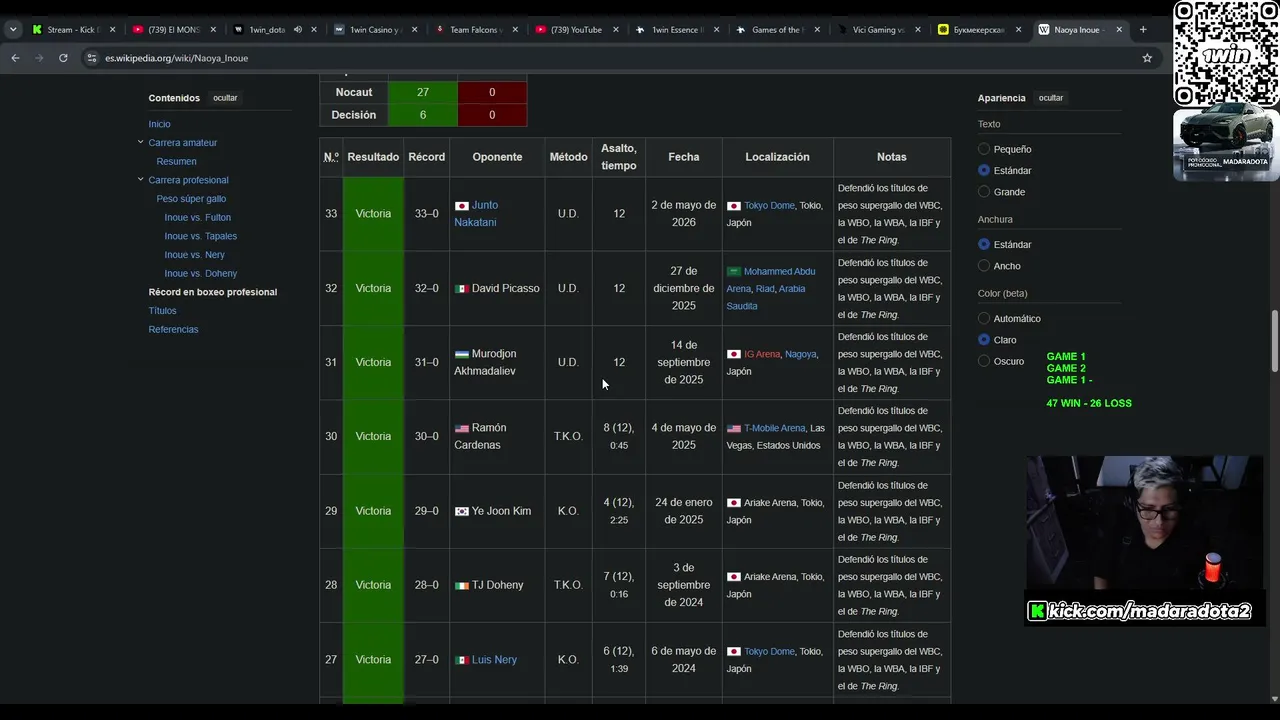Screen dimensions: 1280x720
Task: Open Tokyo Dome link in row 33
Action: pos(769,205)
